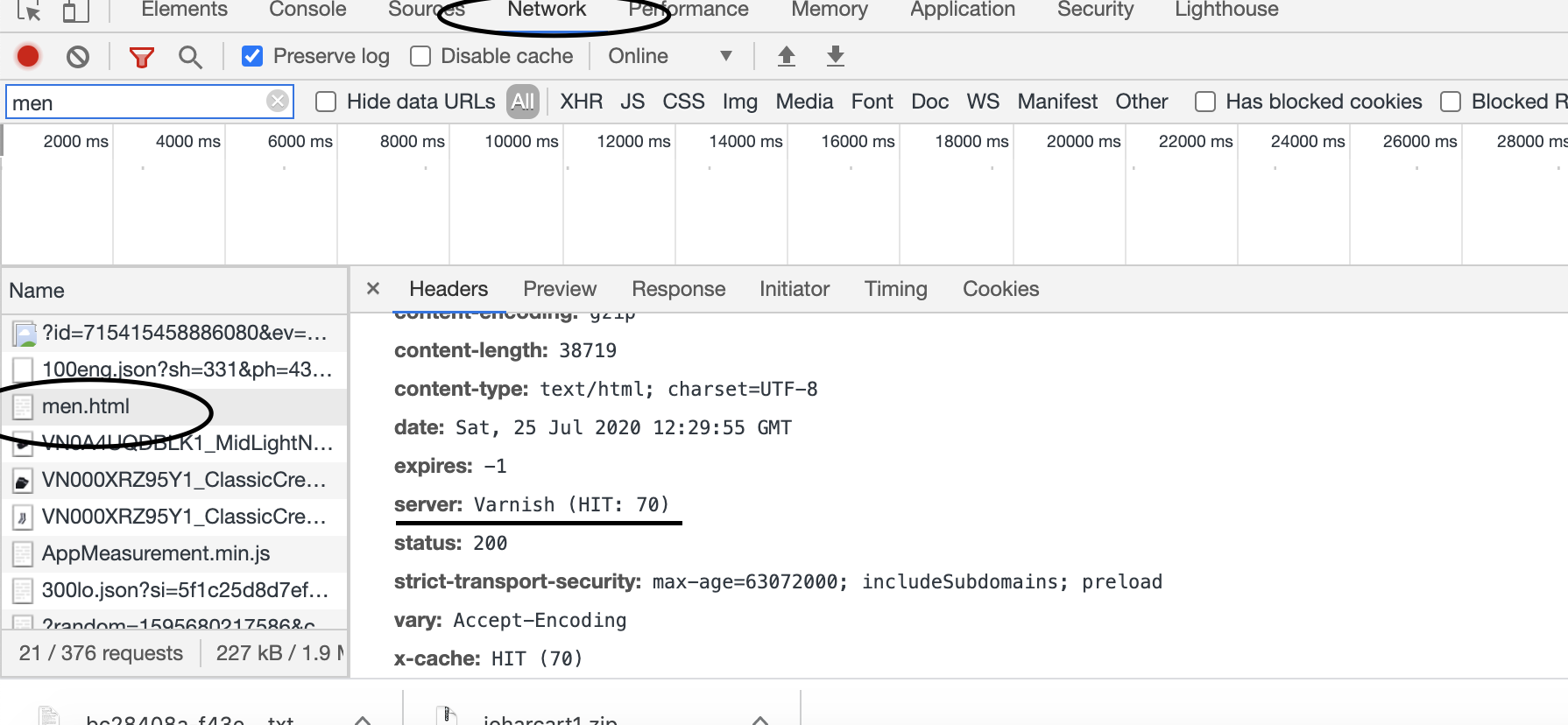This screenshot has width=1568, height=725.
Task: Enable Has blocked cookies filter
Action: point(1205,102)
